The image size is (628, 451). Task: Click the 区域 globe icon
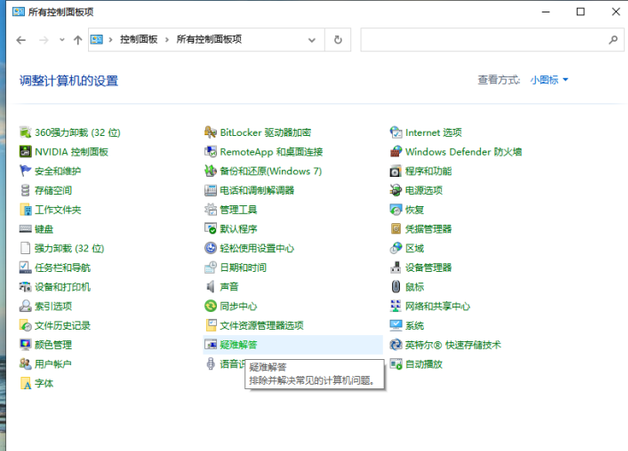(396, 248)
